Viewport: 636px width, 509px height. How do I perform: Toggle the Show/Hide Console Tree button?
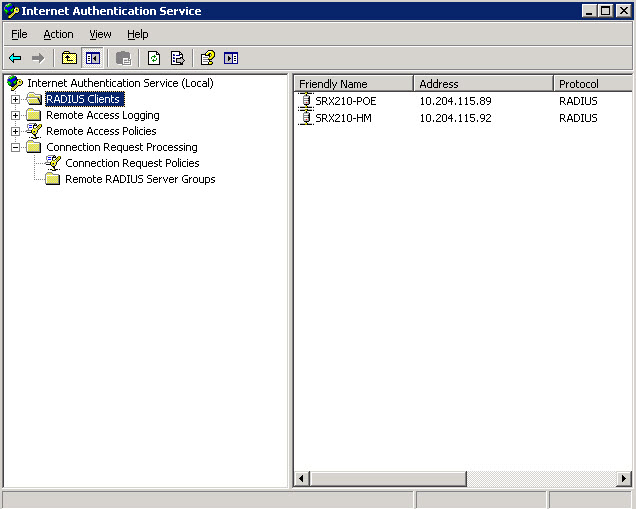pyautogui.click(x=92, y=58)
